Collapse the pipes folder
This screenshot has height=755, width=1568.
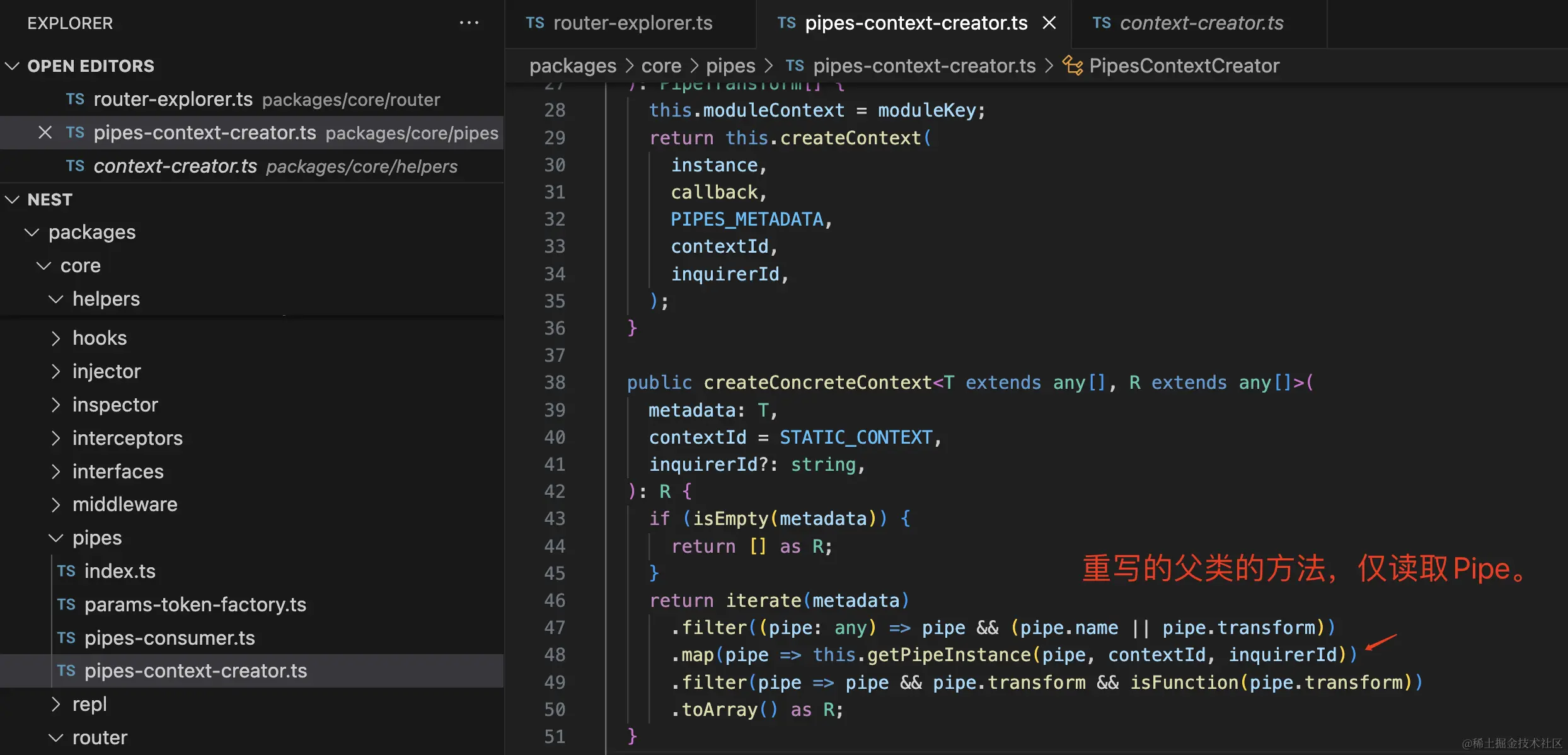tap(56, 538)
